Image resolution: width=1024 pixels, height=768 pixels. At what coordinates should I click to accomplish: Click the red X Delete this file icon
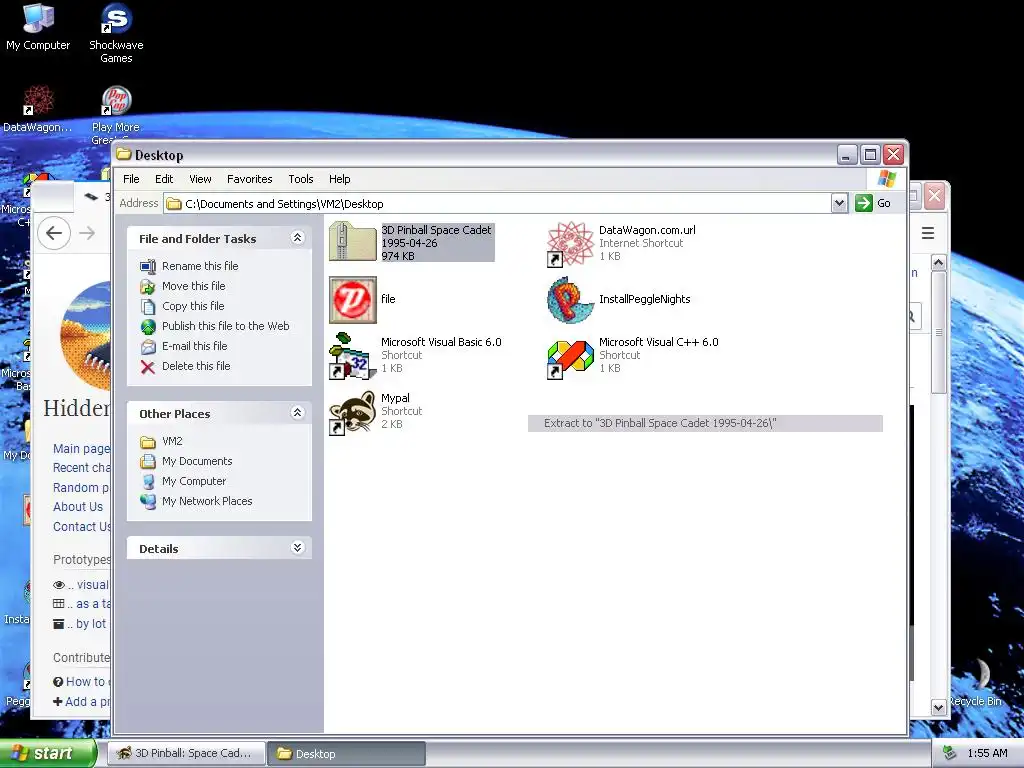tap(148, 366)
